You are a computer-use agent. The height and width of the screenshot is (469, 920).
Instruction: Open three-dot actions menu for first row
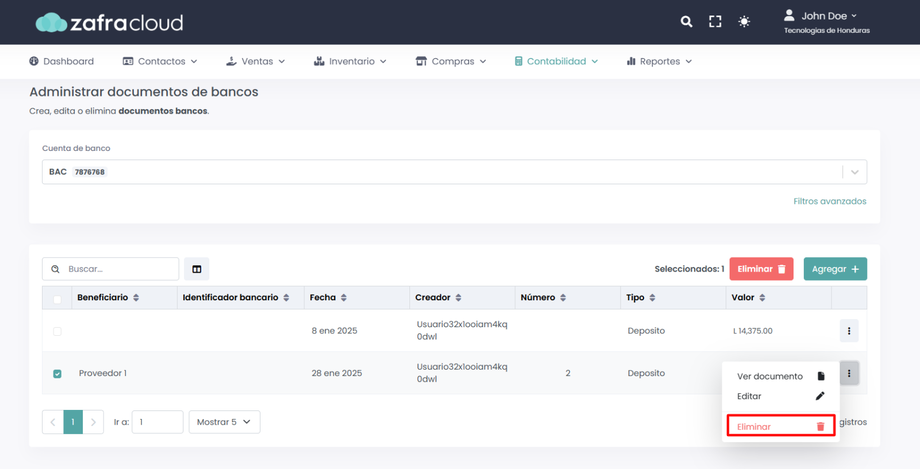pyautogui.click(x=849, y=331)
